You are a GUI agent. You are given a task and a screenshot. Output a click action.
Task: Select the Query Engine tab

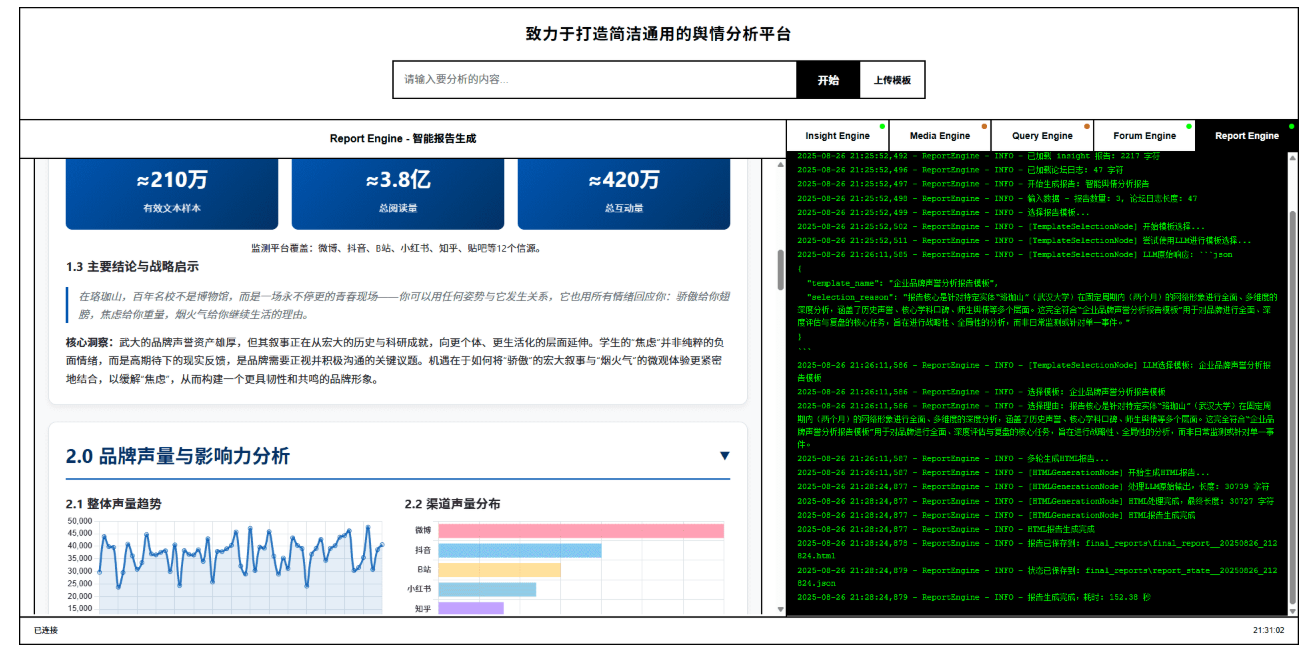[1042, 136]
